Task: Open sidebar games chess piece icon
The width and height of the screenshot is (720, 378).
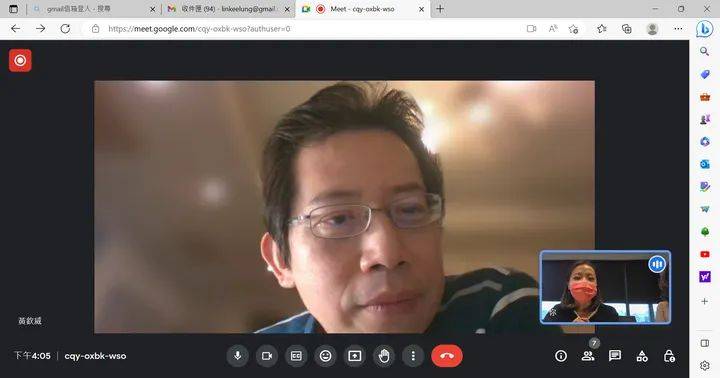Action: pyautogui.click(x=704, y=119)
